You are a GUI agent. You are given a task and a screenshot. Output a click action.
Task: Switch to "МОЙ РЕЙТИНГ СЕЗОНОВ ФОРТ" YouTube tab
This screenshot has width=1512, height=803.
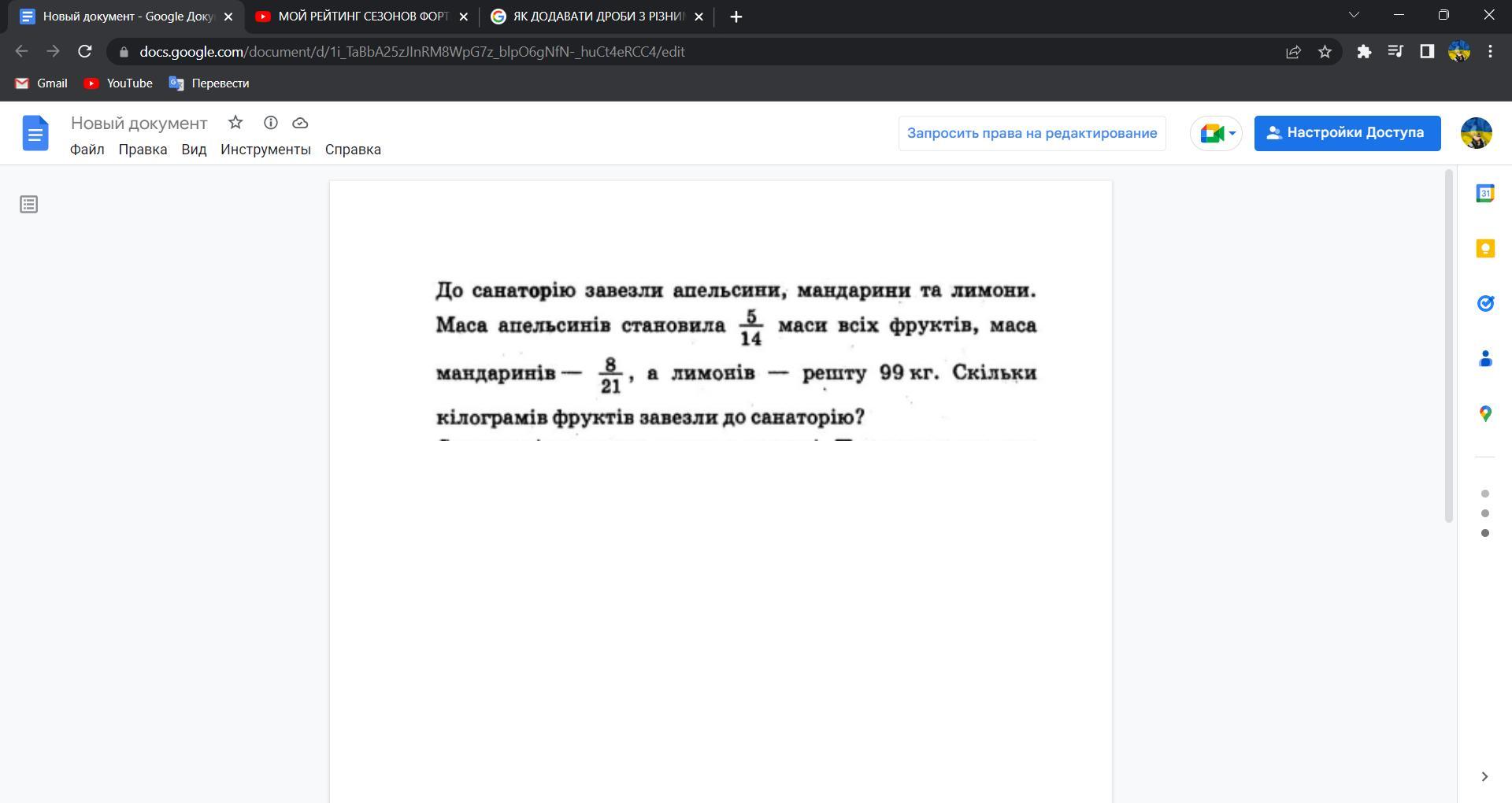tap(363, 17)
